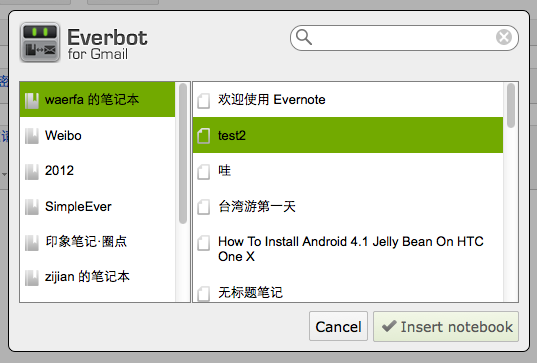Focus the search input field
Viewport: 537px width, 363px height.
(404, 38)
